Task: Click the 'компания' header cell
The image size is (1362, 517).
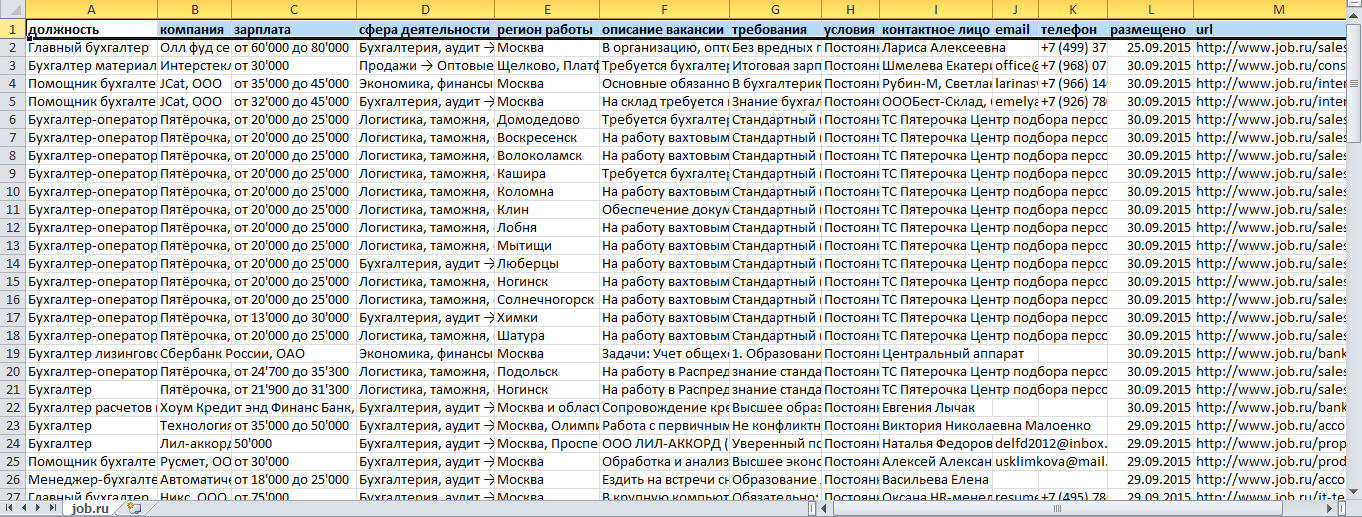Action: (194, 29)
